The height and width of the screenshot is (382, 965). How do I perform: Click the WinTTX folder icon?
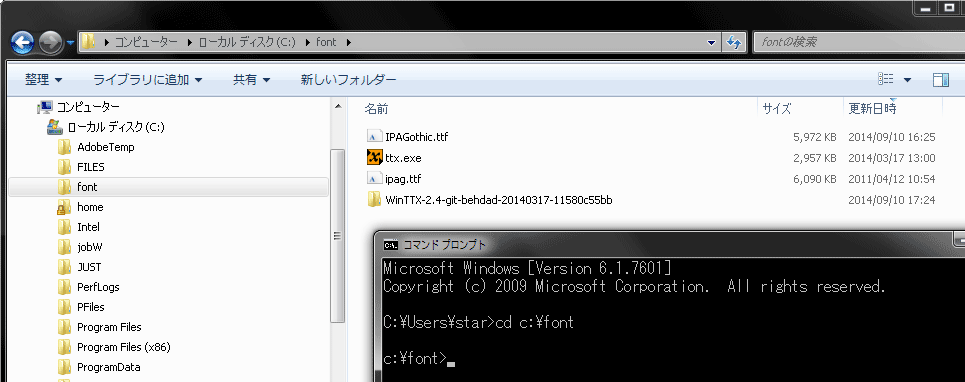click(375, 199)
